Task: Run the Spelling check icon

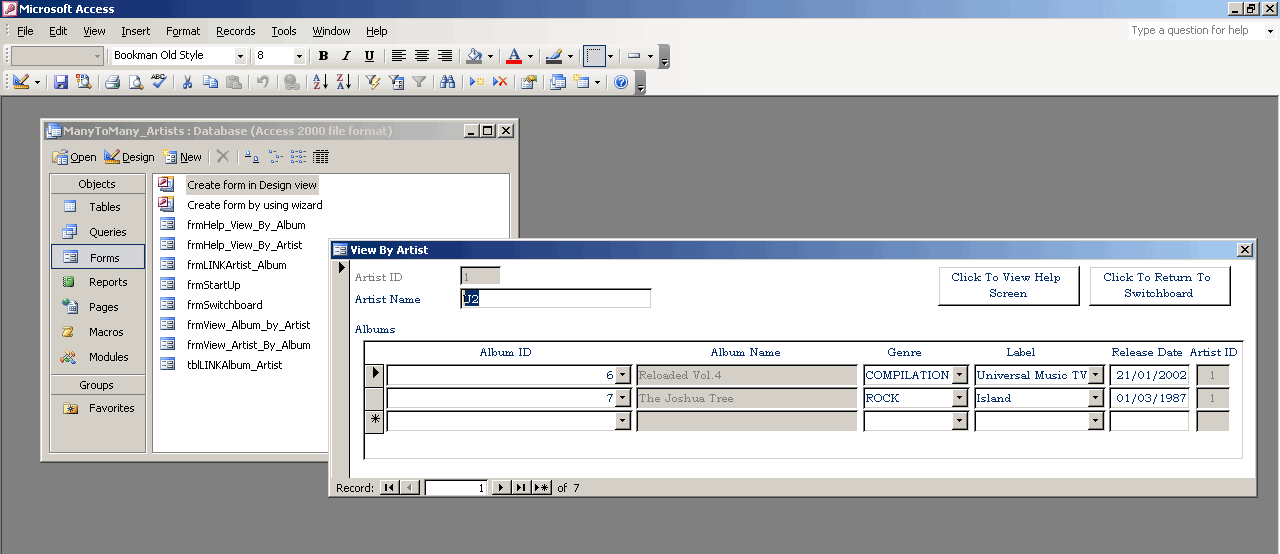Action: coord(158,83)
